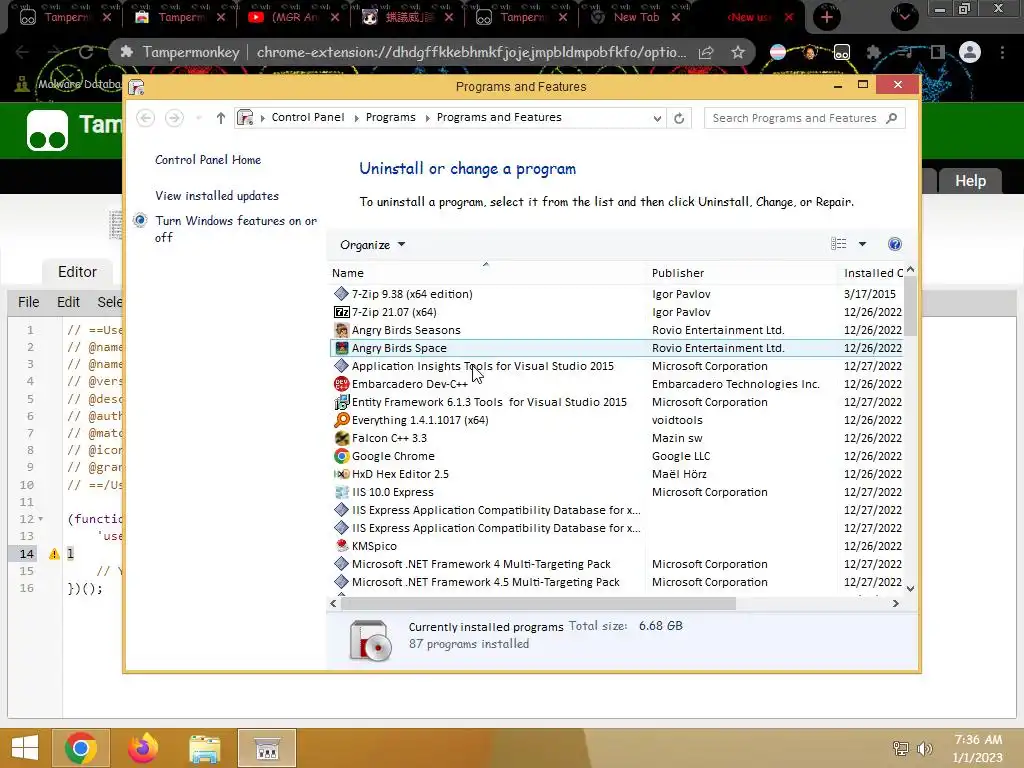Open the view options dropdown arrow
The image size is (1024, 768).
click(862, 244)
